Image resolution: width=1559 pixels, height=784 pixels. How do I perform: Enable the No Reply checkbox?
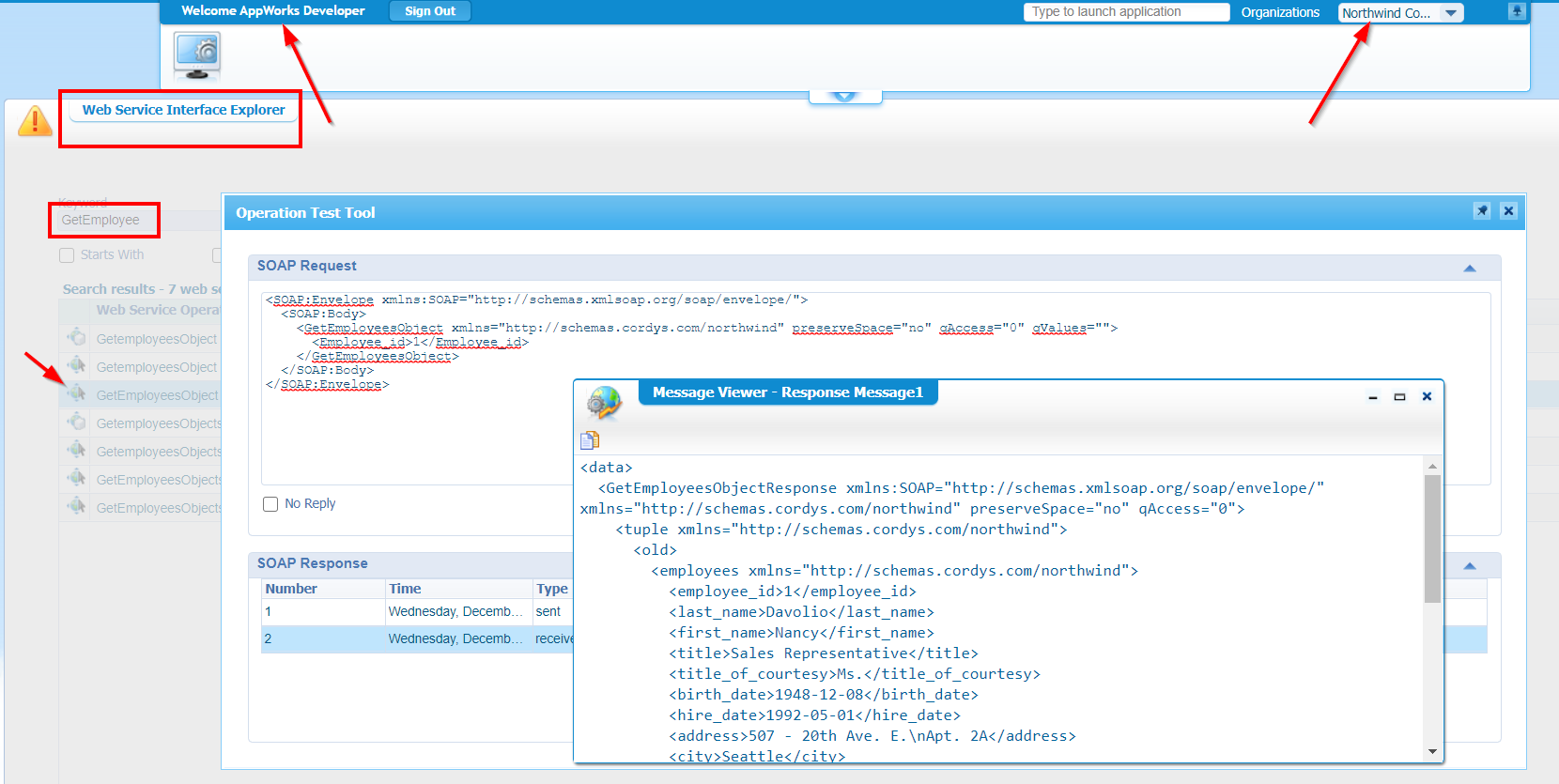(270, 504)
